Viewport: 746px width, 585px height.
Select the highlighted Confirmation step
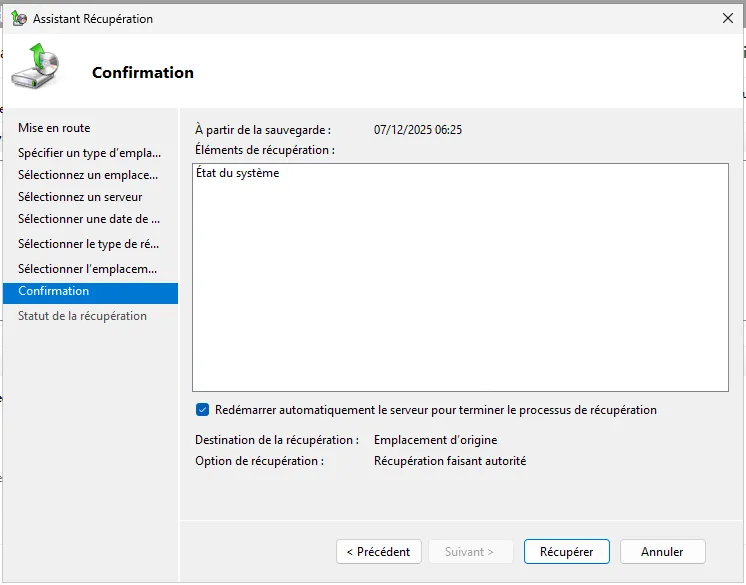click(x=54, y=291)
